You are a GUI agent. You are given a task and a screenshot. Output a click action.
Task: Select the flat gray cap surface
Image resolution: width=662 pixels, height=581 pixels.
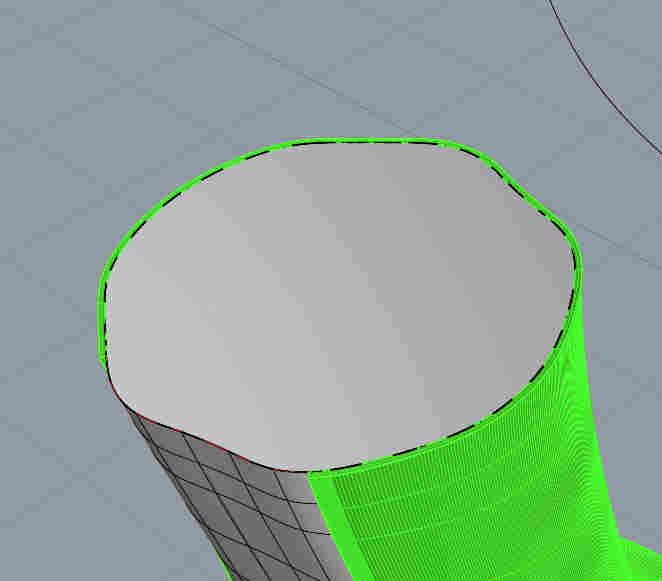point(338,304)
